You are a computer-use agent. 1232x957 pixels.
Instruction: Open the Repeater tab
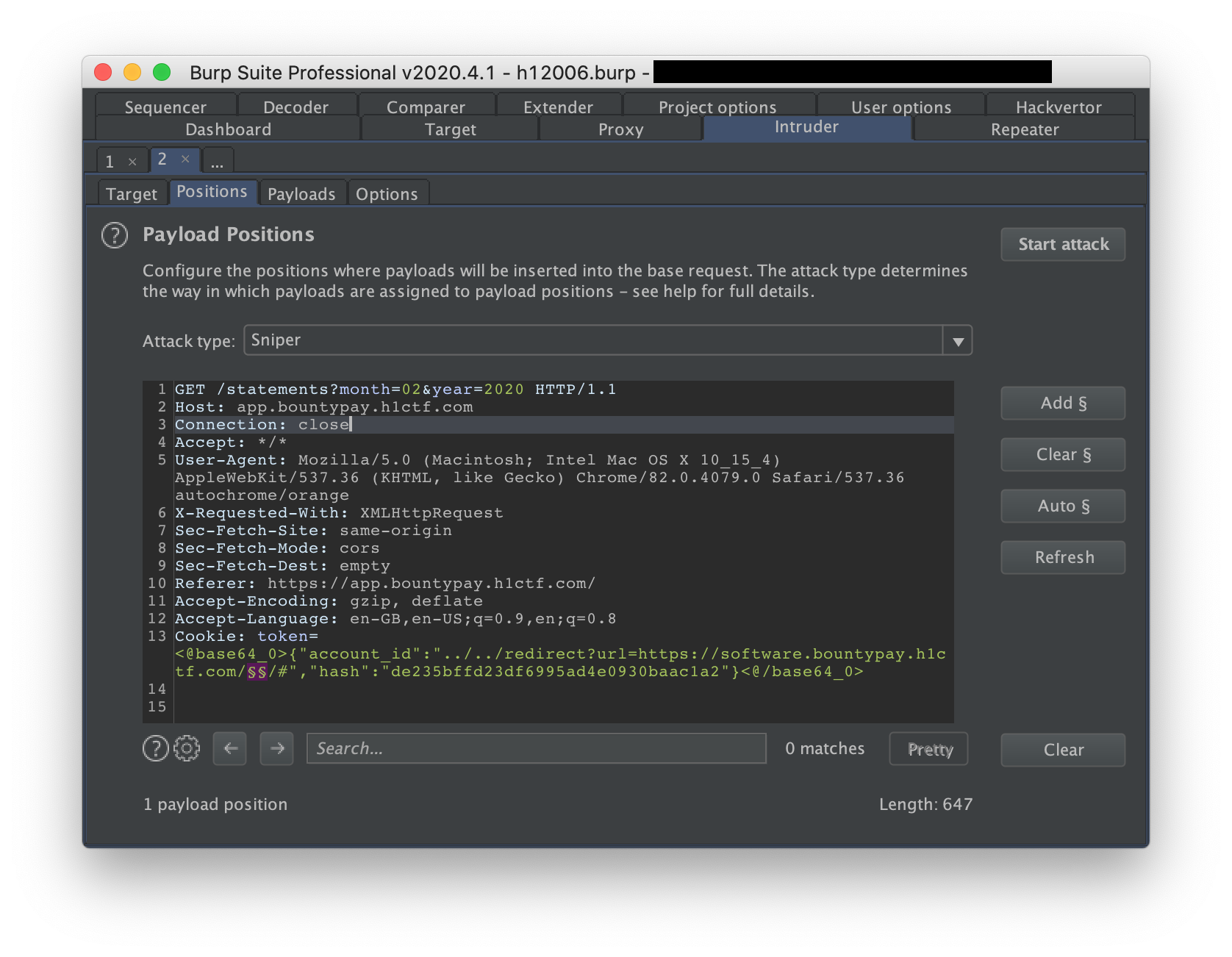click(x=1025, y=129)
